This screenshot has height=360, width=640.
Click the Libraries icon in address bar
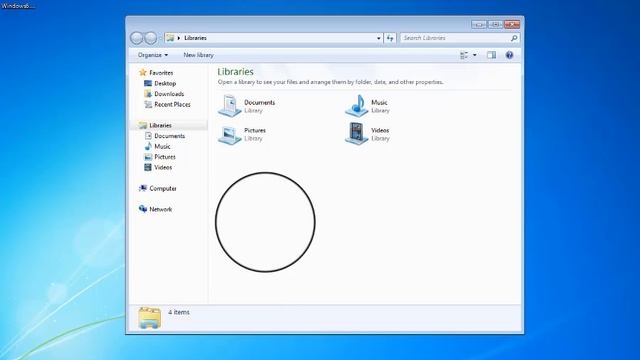[x=171, y=38]
